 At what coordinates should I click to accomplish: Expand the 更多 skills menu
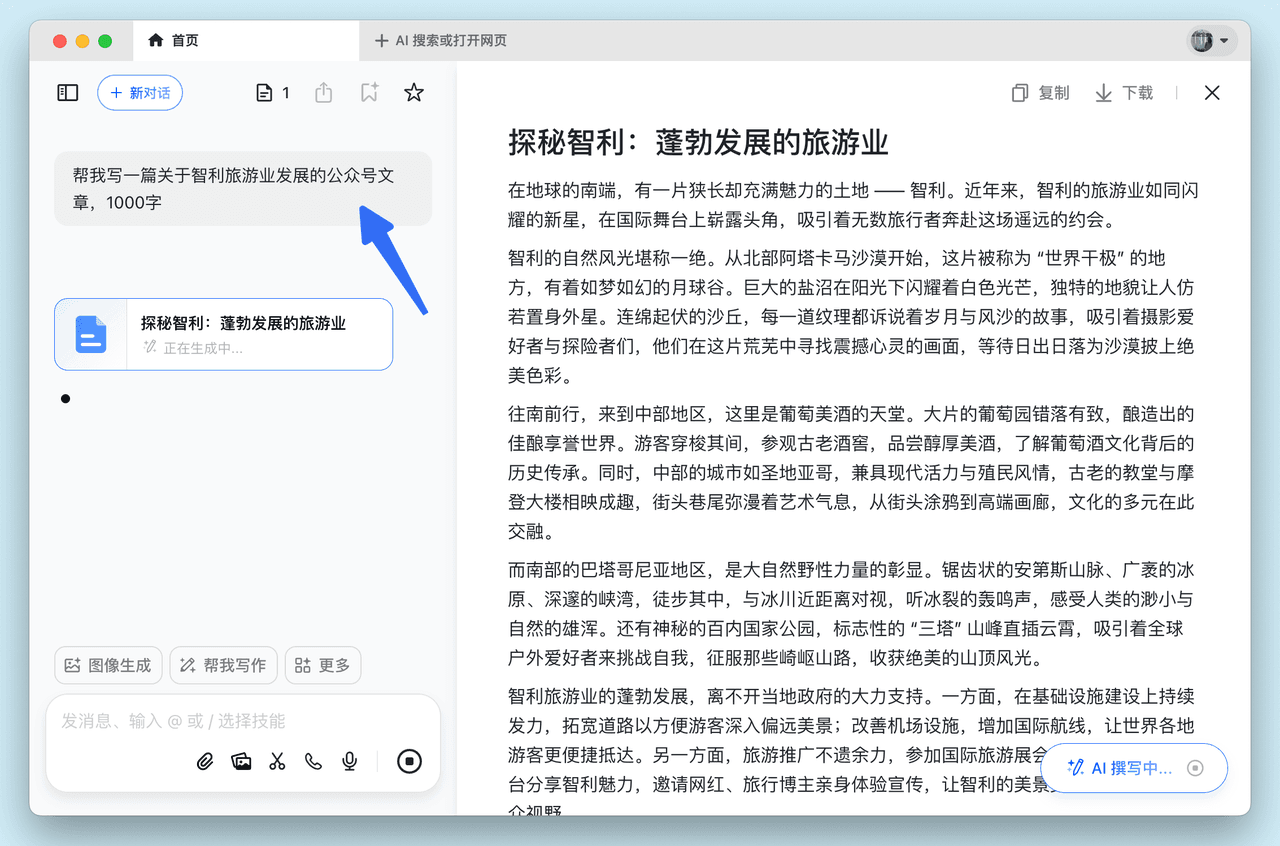click(x=322, y=665)
